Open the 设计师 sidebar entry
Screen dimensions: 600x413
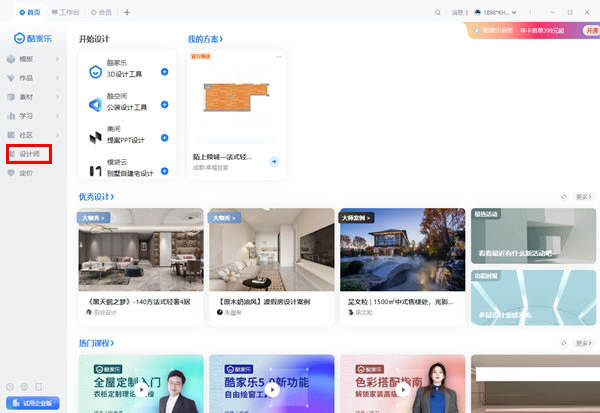tap(29, 154)
